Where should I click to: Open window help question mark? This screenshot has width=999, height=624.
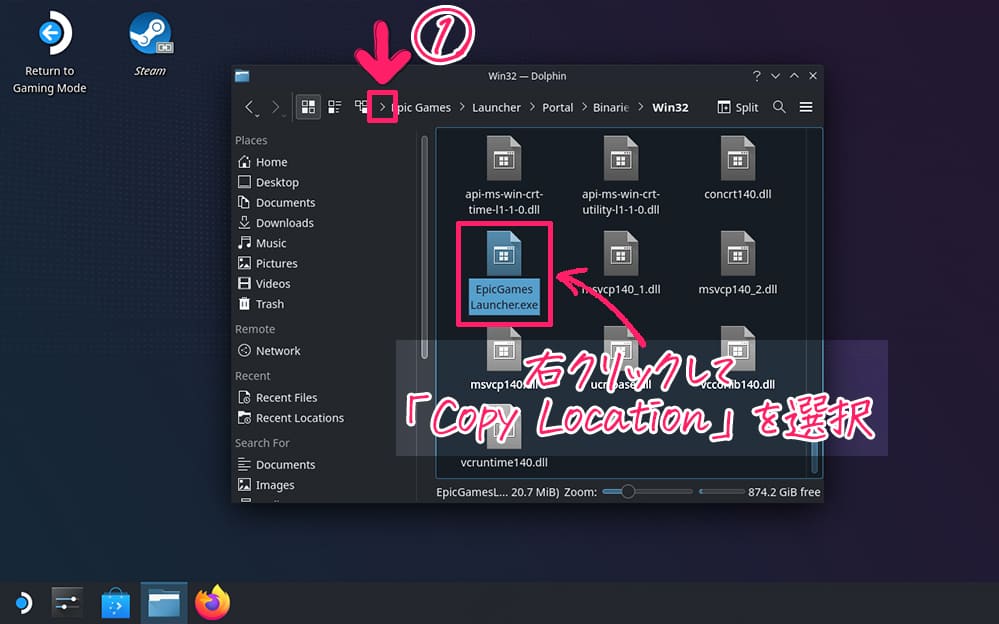[756, 76]
